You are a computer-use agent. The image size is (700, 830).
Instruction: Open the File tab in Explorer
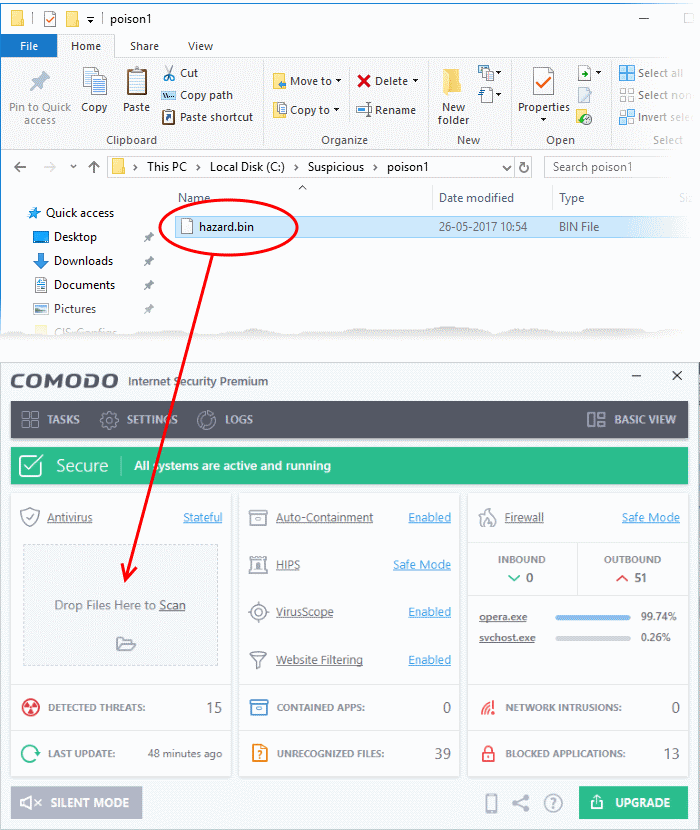click(x=29, y=46)
